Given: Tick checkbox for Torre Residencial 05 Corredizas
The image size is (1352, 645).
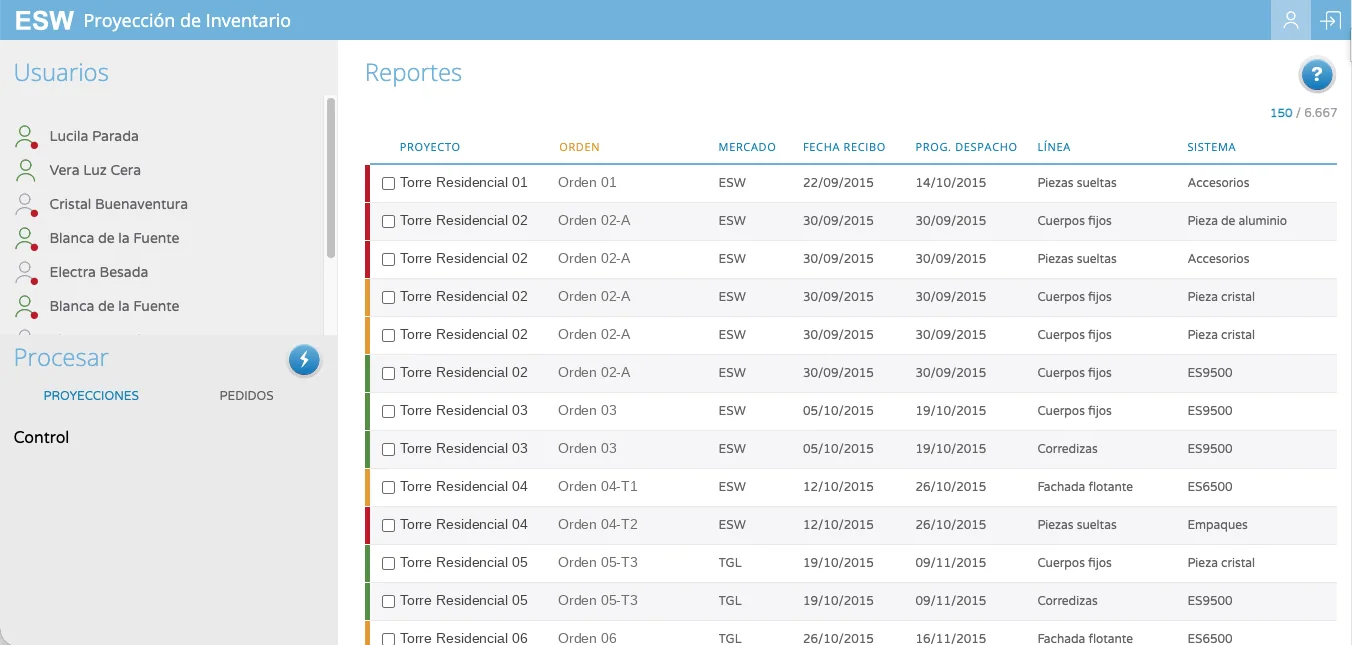Looking at the screenshot, I should click(389, 601).
